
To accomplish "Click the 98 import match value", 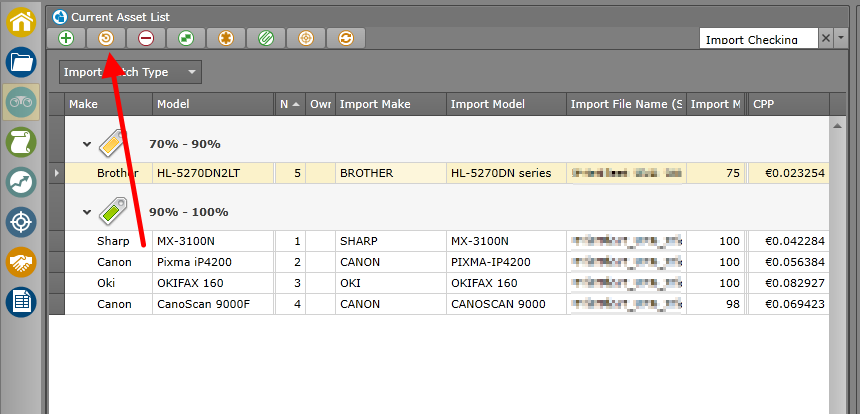I will coord(716,304).
